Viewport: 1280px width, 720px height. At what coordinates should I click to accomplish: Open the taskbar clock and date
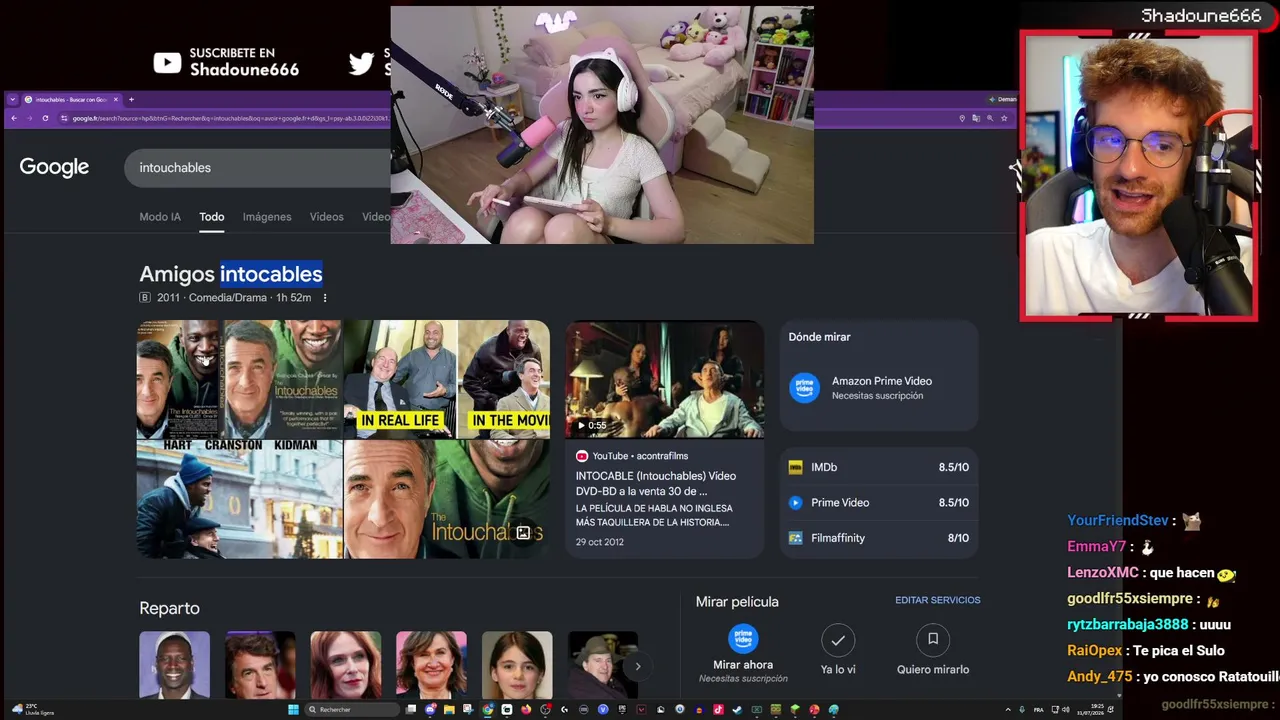tap(1090, 710)
